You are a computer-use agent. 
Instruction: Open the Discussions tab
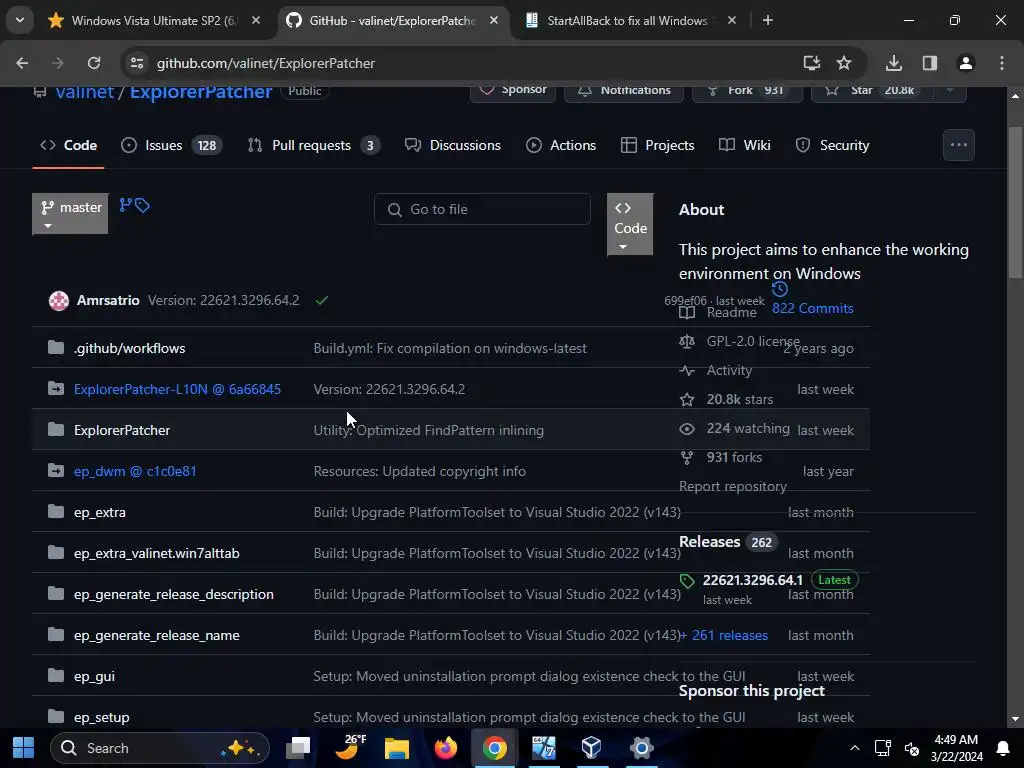click(453, 146)
